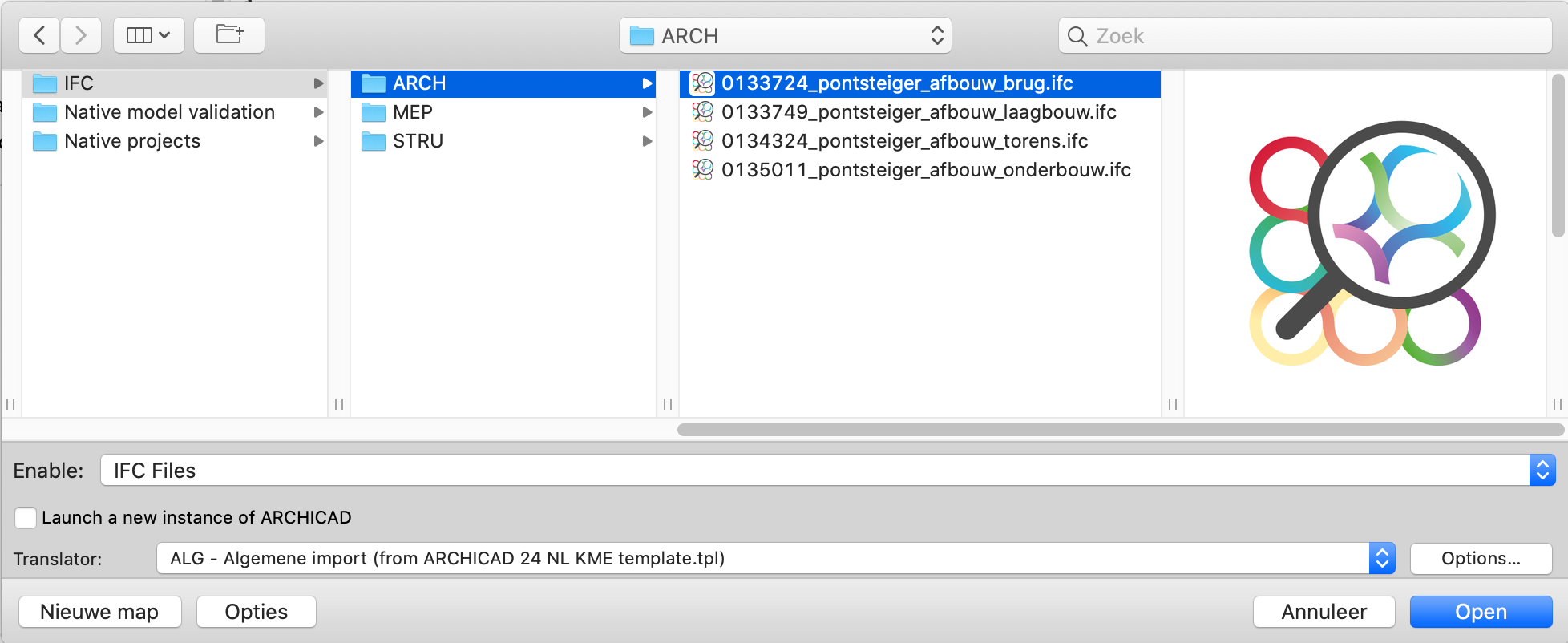Select file 0134324_pontsteiger_afbouw_torens.ifc
The height and width of the screenshot is (643, 1568).
[920, 141]
